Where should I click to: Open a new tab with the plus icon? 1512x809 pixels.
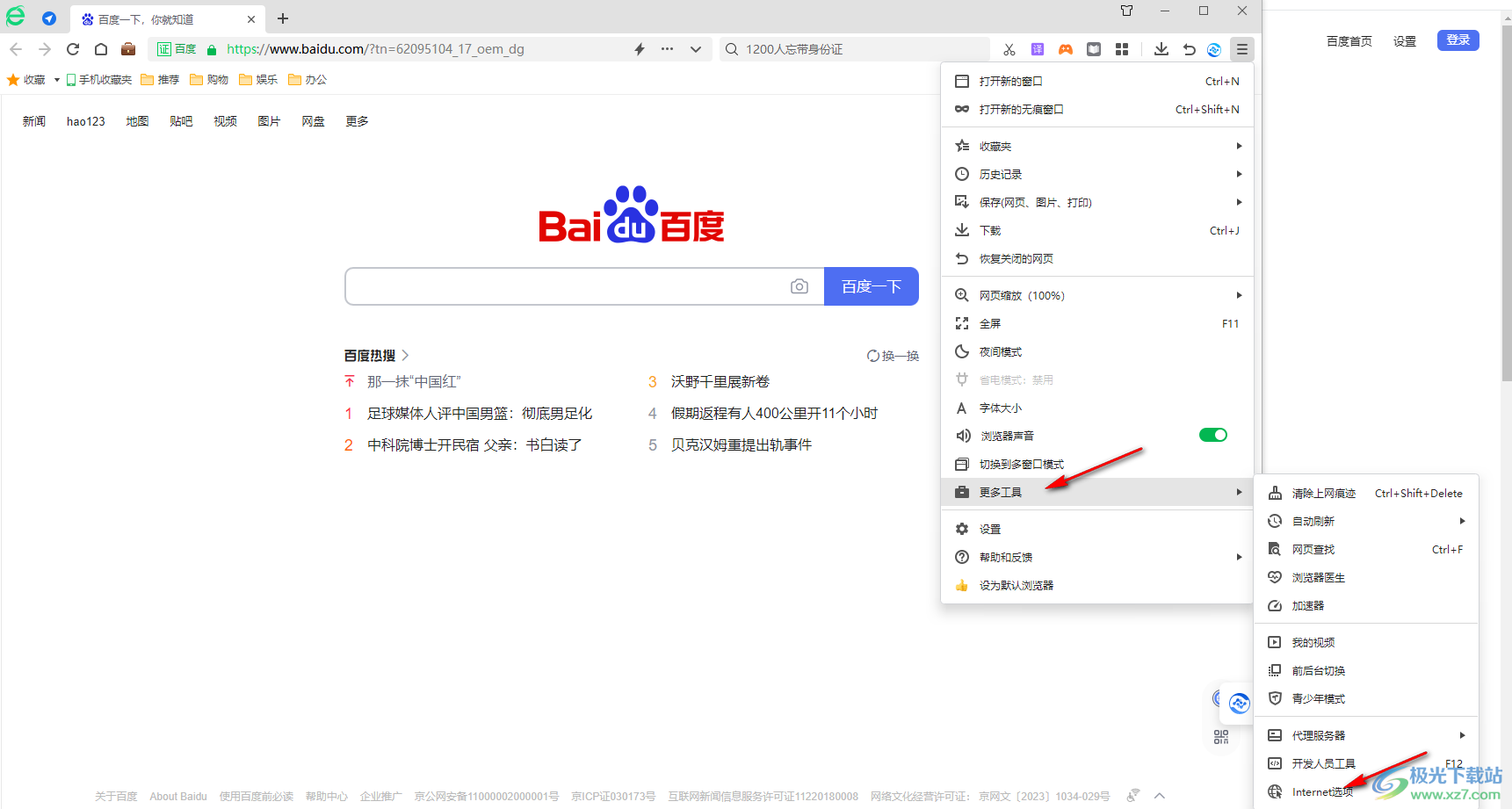[283, 18]
